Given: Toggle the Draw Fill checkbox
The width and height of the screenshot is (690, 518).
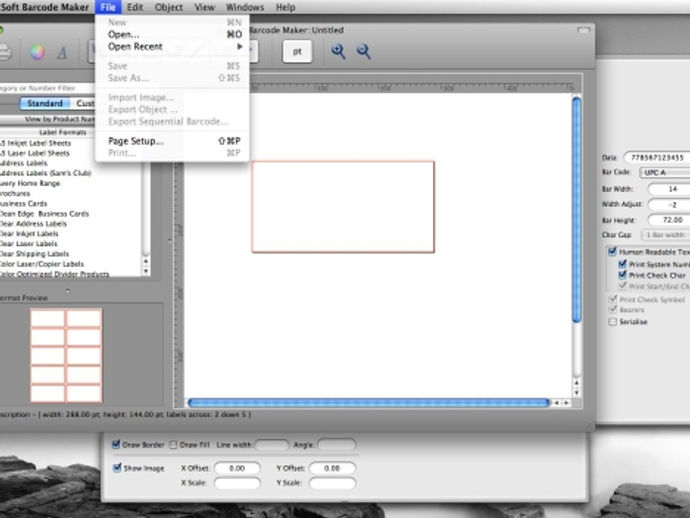Looking at the screenshot, I should (173, 445).
